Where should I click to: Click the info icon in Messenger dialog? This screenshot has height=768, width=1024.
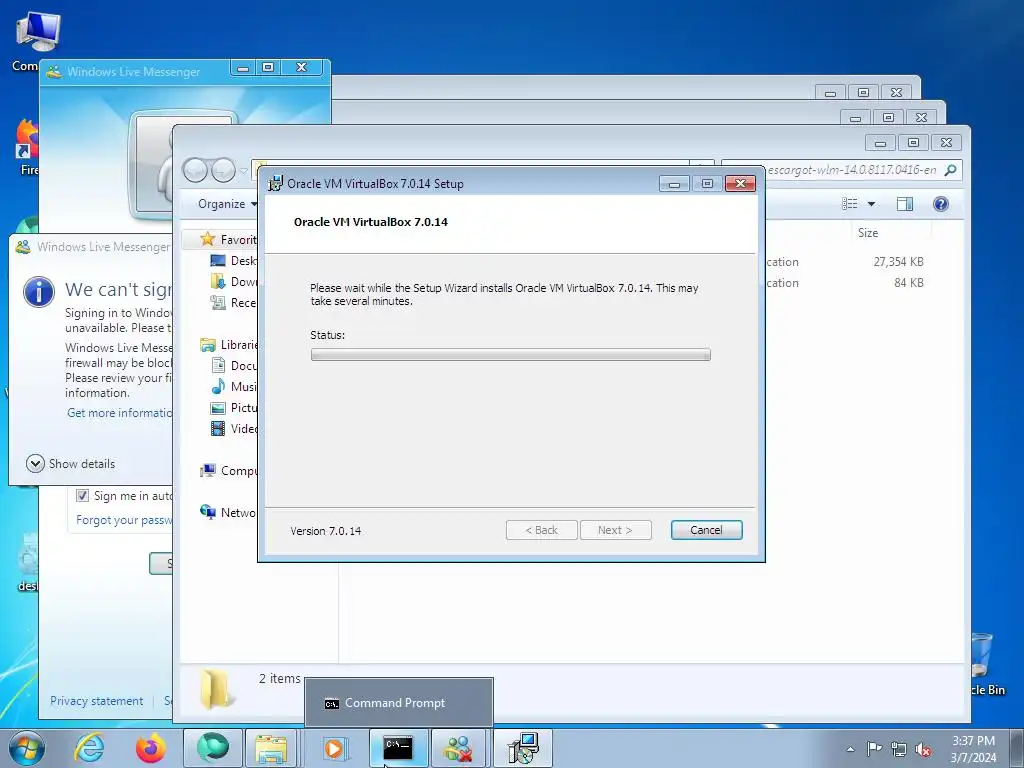coord(39,291)
